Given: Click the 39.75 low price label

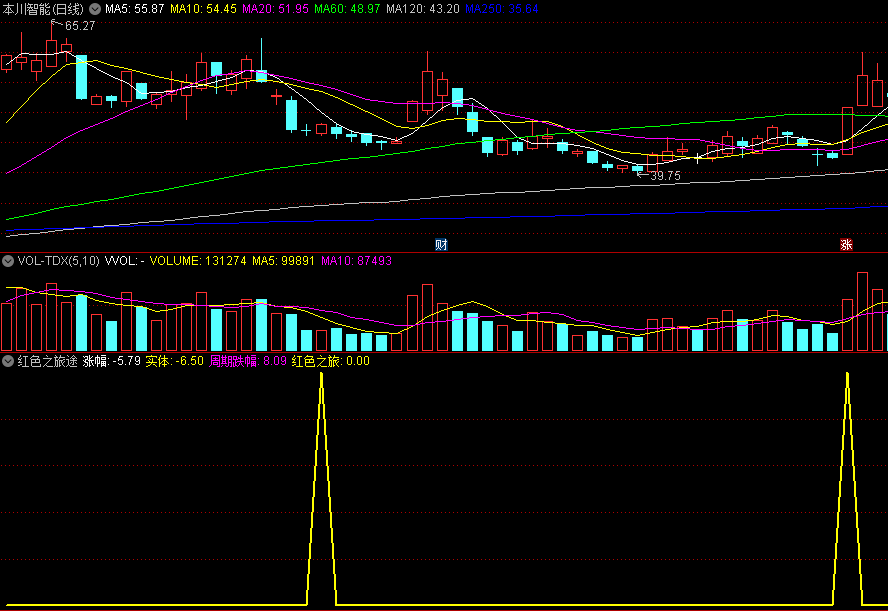Looking at the screenshot, I should 665,176.
